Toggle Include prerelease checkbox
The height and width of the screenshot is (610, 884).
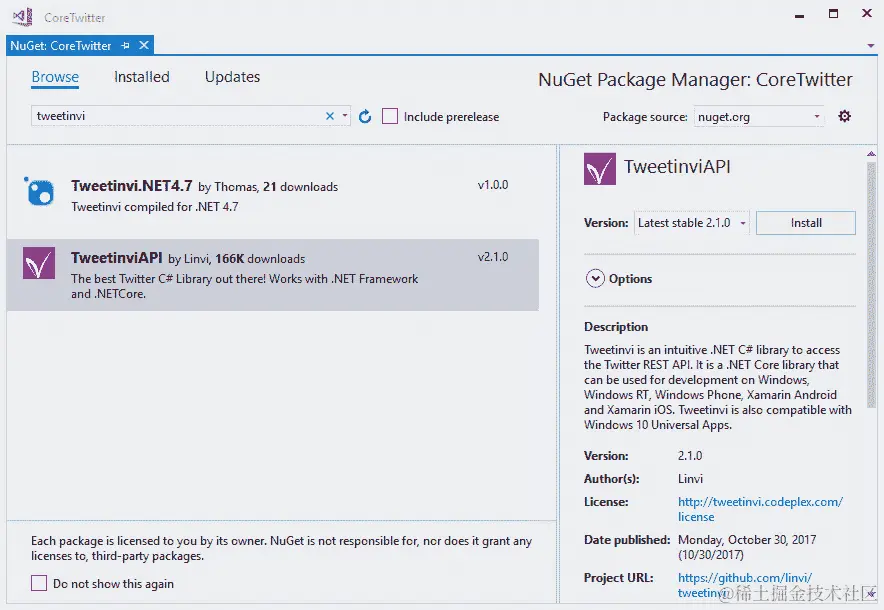pyautogui.click(x=390, y=116)
